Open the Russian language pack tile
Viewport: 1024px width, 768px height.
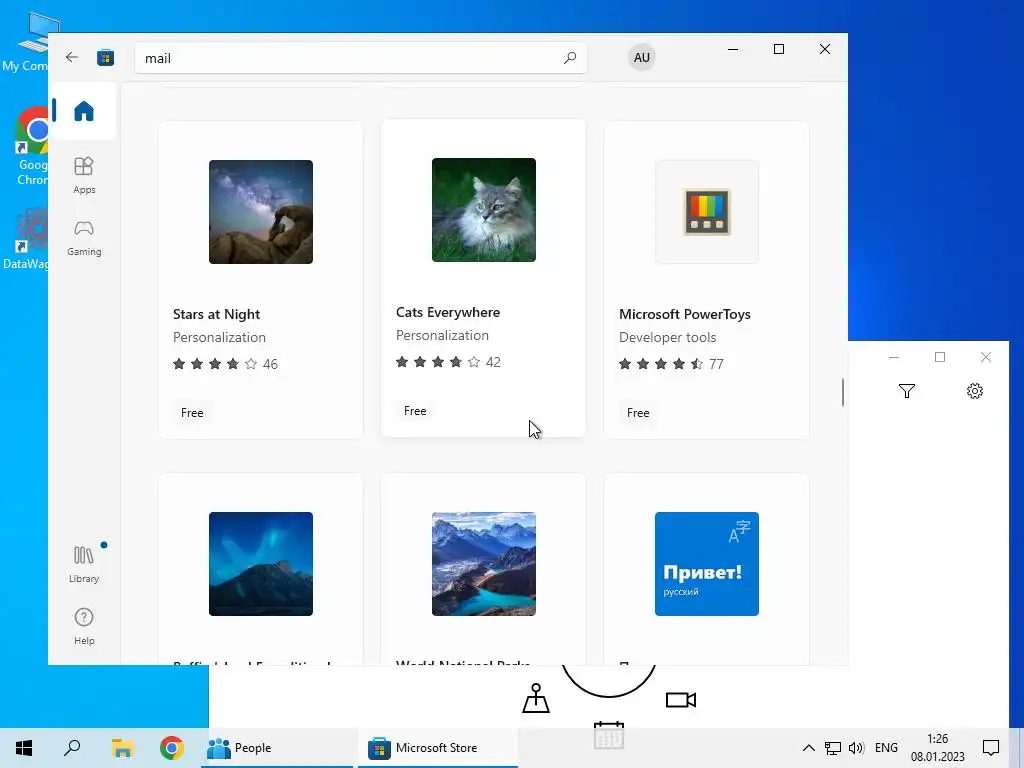point(707,564)
